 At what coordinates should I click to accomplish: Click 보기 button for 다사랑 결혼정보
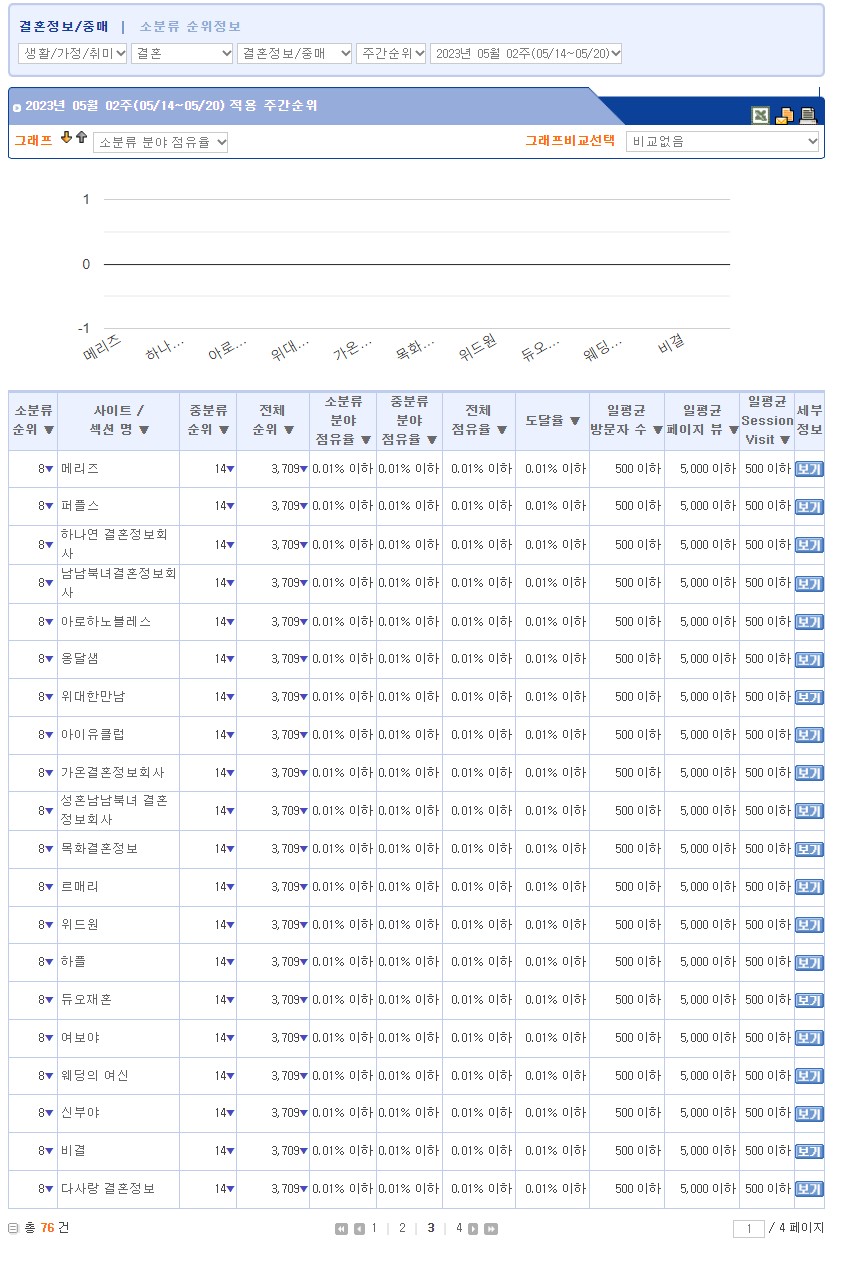pos(808,1189)
